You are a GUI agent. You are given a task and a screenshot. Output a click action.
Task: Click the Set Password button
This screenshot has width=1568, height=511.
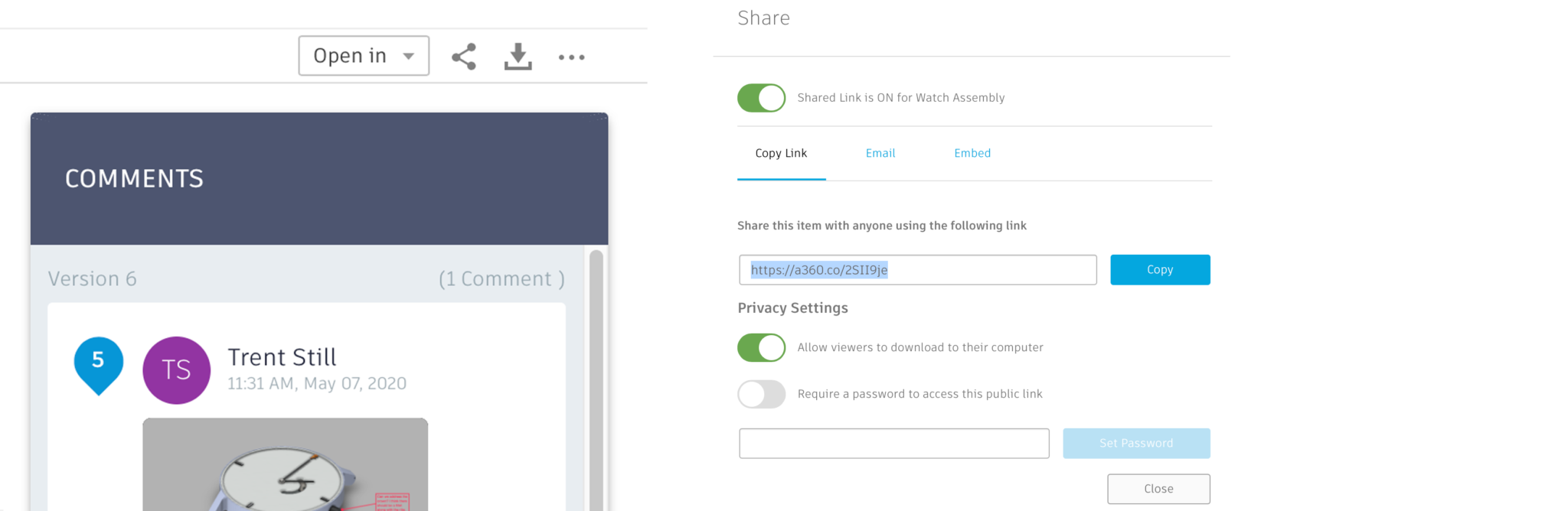tap(1136, 443)
